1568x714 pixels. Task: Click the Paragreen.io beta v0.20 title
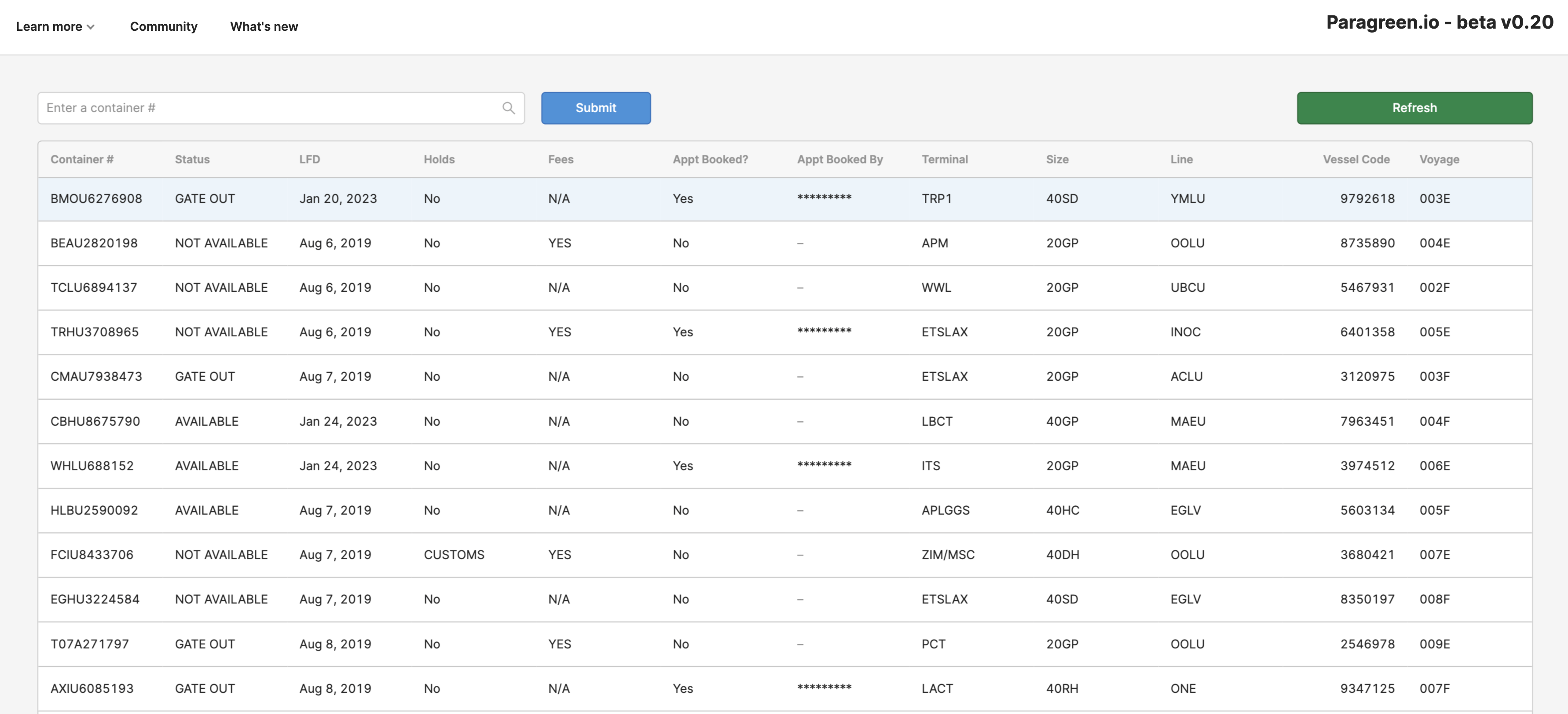tap(1439, 22)
